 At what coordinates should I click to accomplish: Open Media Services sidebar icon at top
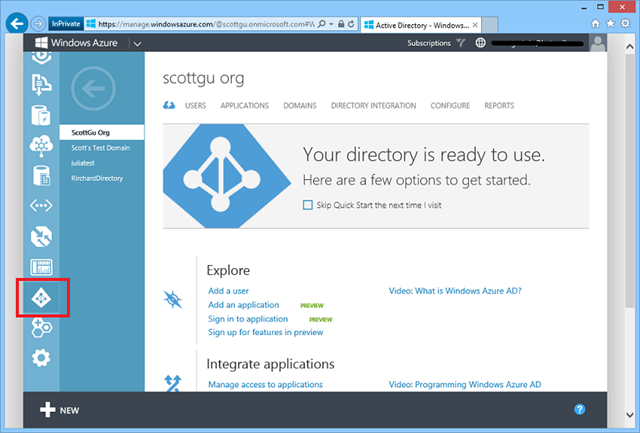41,58
